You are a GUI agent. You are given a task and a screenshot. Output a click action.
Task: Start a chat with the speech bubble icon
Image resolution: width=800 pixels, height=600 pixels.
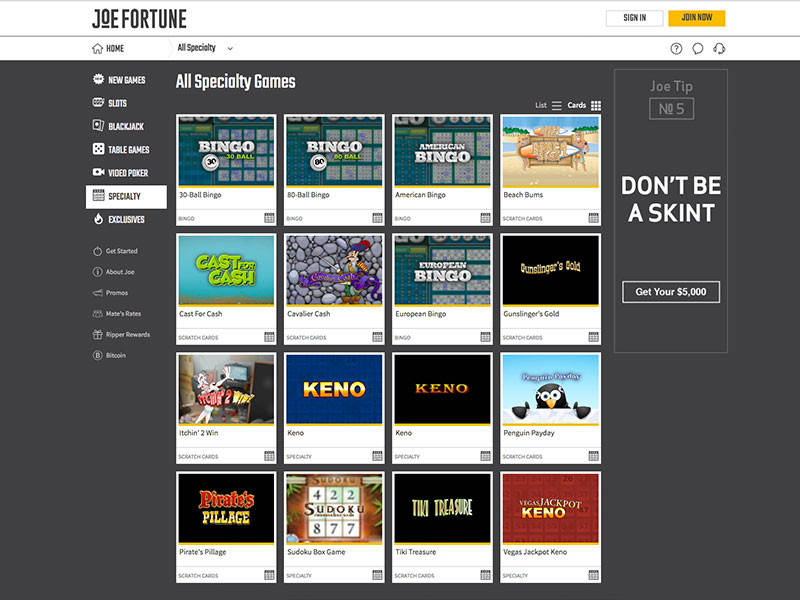700,48
